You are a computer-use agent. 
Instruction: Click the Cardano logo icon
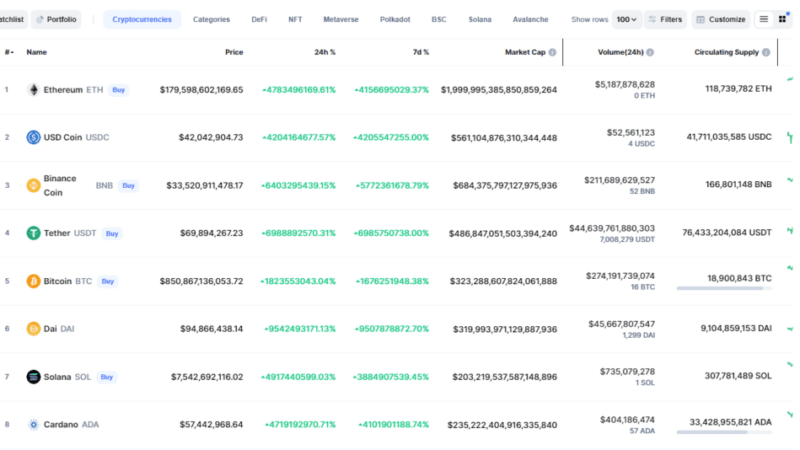33,424
